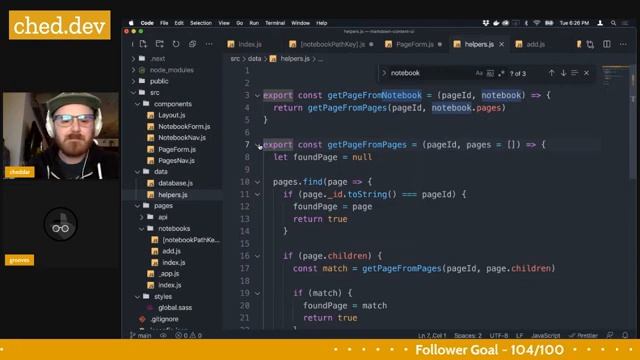The width and height of the screenshot is (640, 360).
Task: Open editor more actions ellipsis
Action: point(623,44)
